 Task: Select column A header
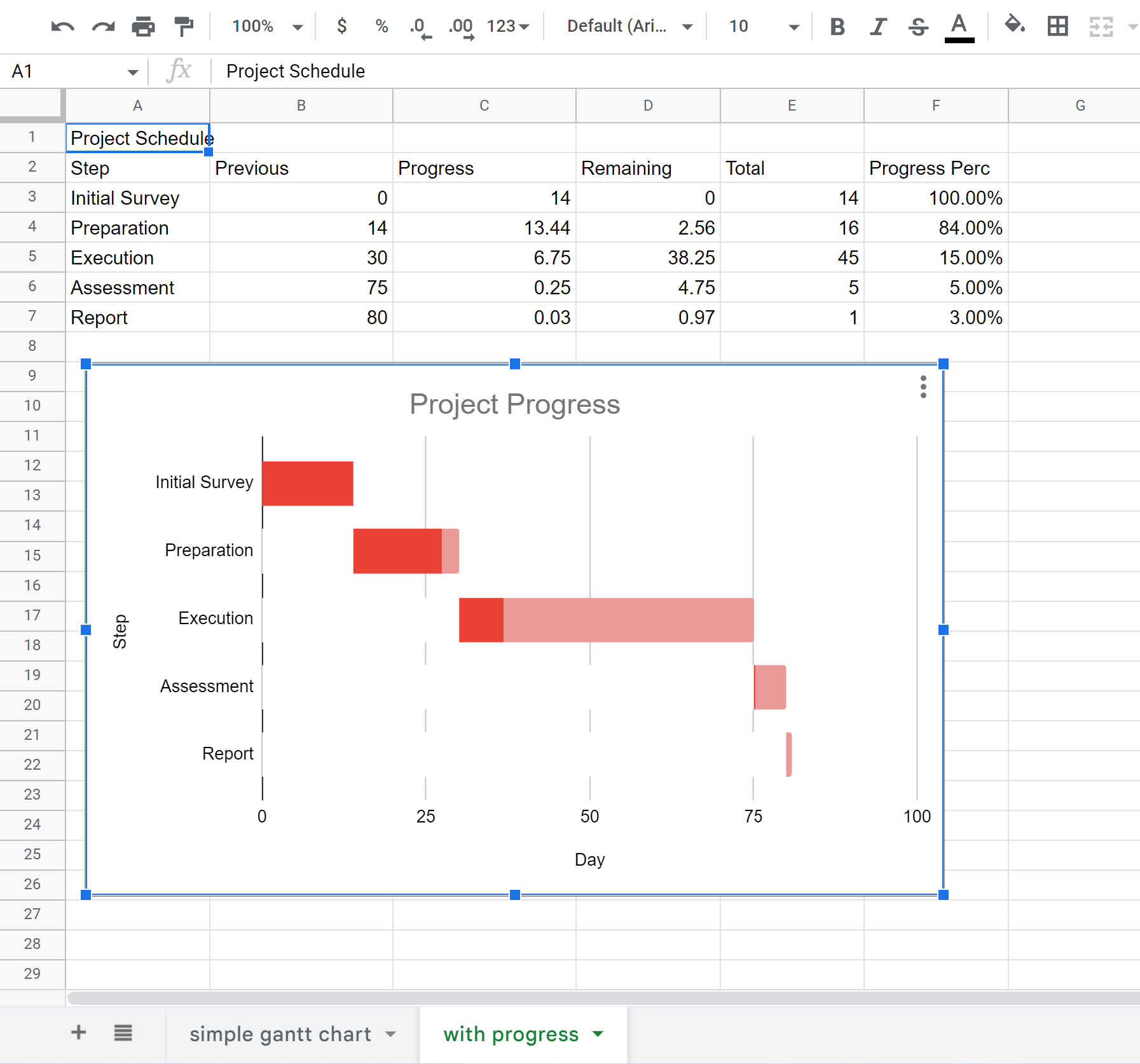pyautogui.click(x=137, y=106)
